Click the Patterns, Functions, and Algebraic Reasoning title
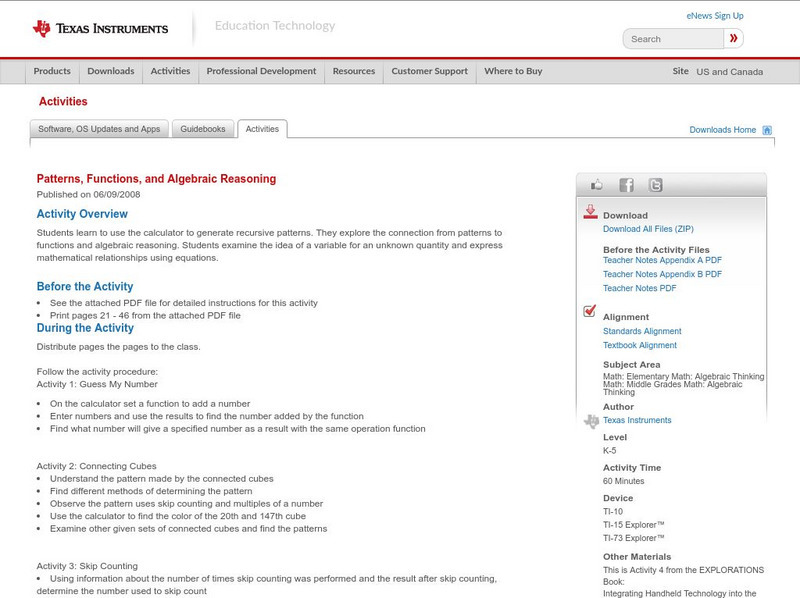This screenshot has height=598, width=800. click(156, 179)
